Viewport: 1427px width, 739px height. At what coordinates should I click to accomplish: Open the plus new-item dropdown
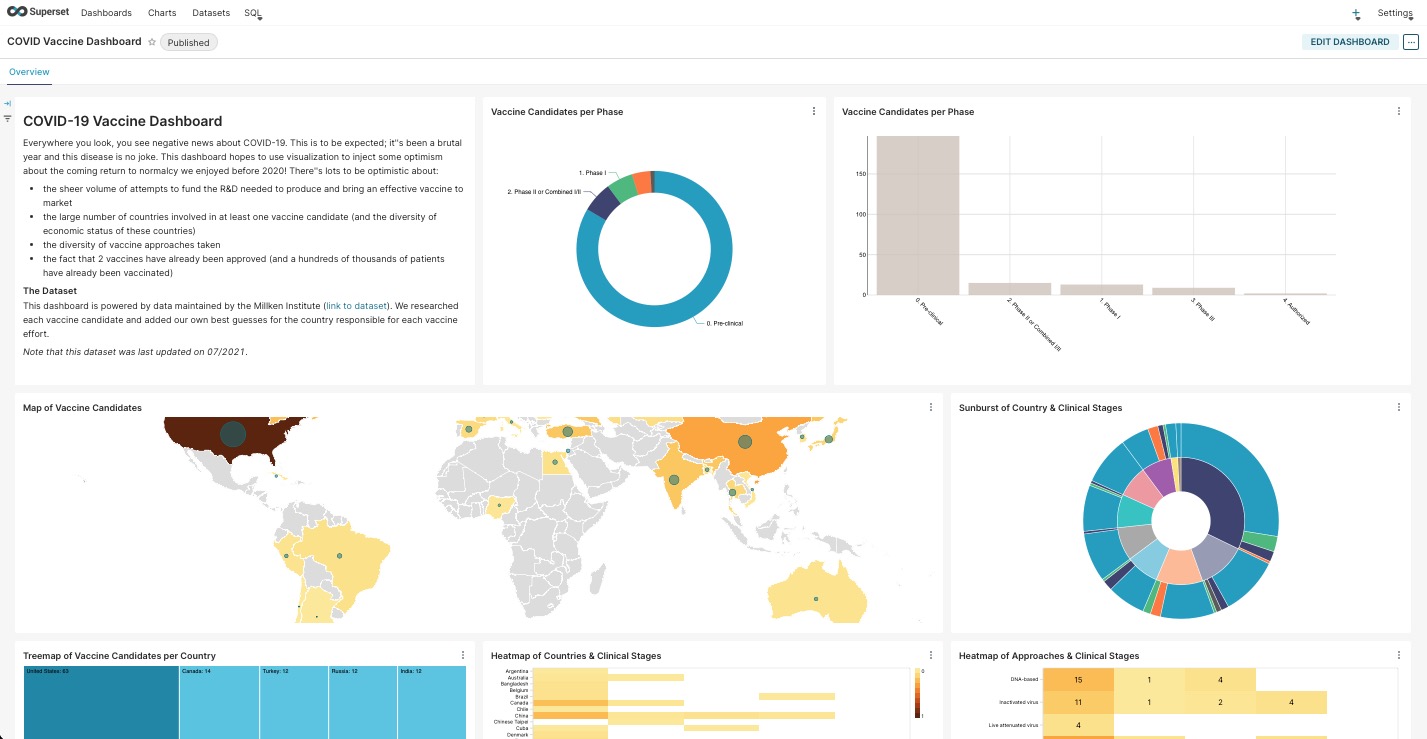(1356, 14)
